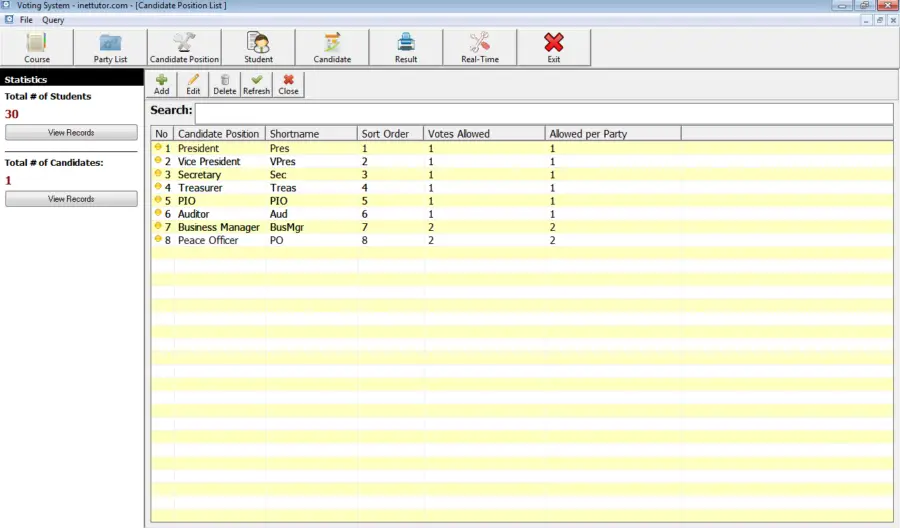Screen dimensions: 900x528
Task: Sort by Candidate Position column header
Action: click(x=219, y=134)
